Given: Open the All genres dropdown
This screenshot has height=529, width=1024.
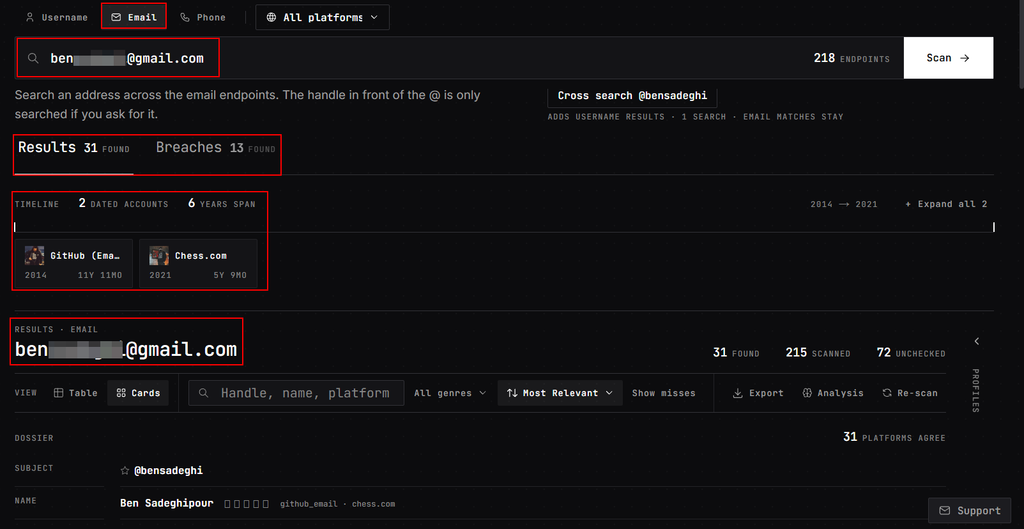Looking at the screenshot, I should point(451,393).
